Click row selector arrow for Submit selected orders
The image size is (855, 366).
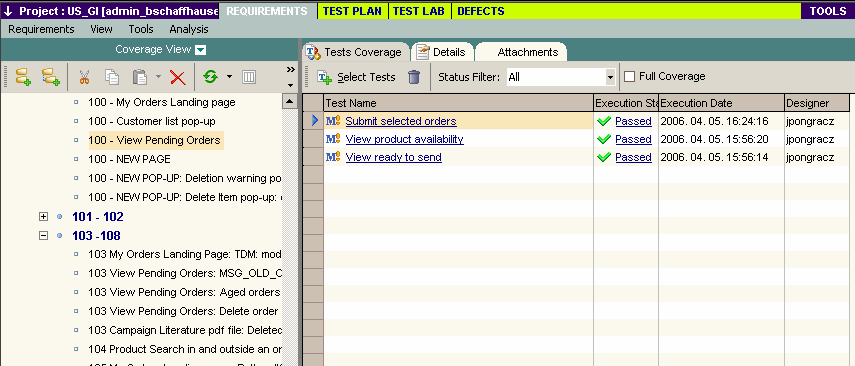click(x=315, y=121)
